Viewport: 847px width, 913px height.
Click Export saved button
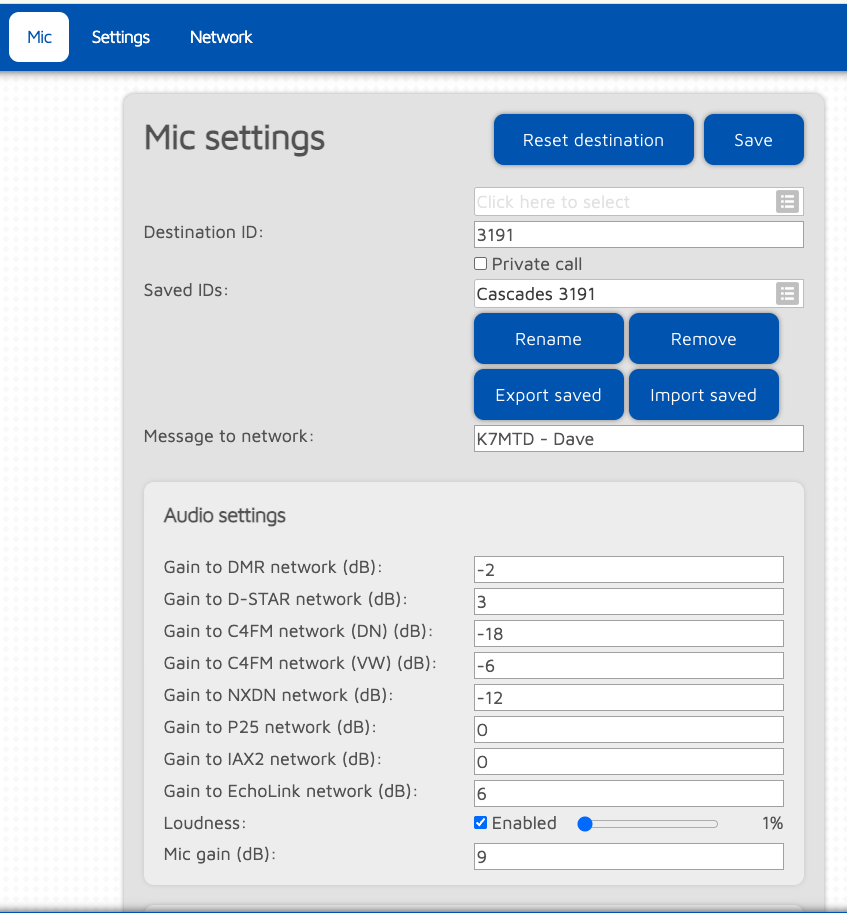click(x=548, y=395)
